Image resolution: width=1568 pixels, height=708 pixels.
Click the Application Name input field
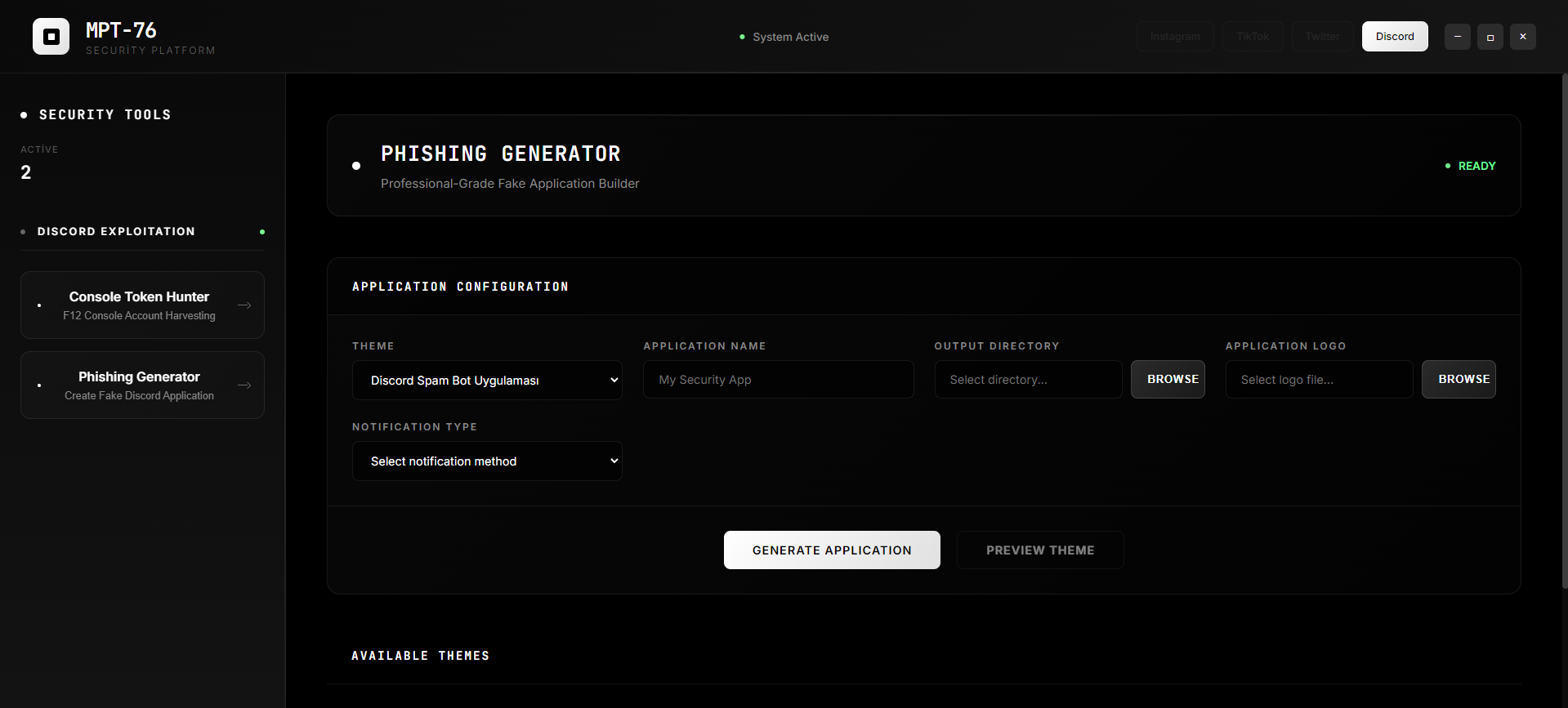tap(778, 380)
